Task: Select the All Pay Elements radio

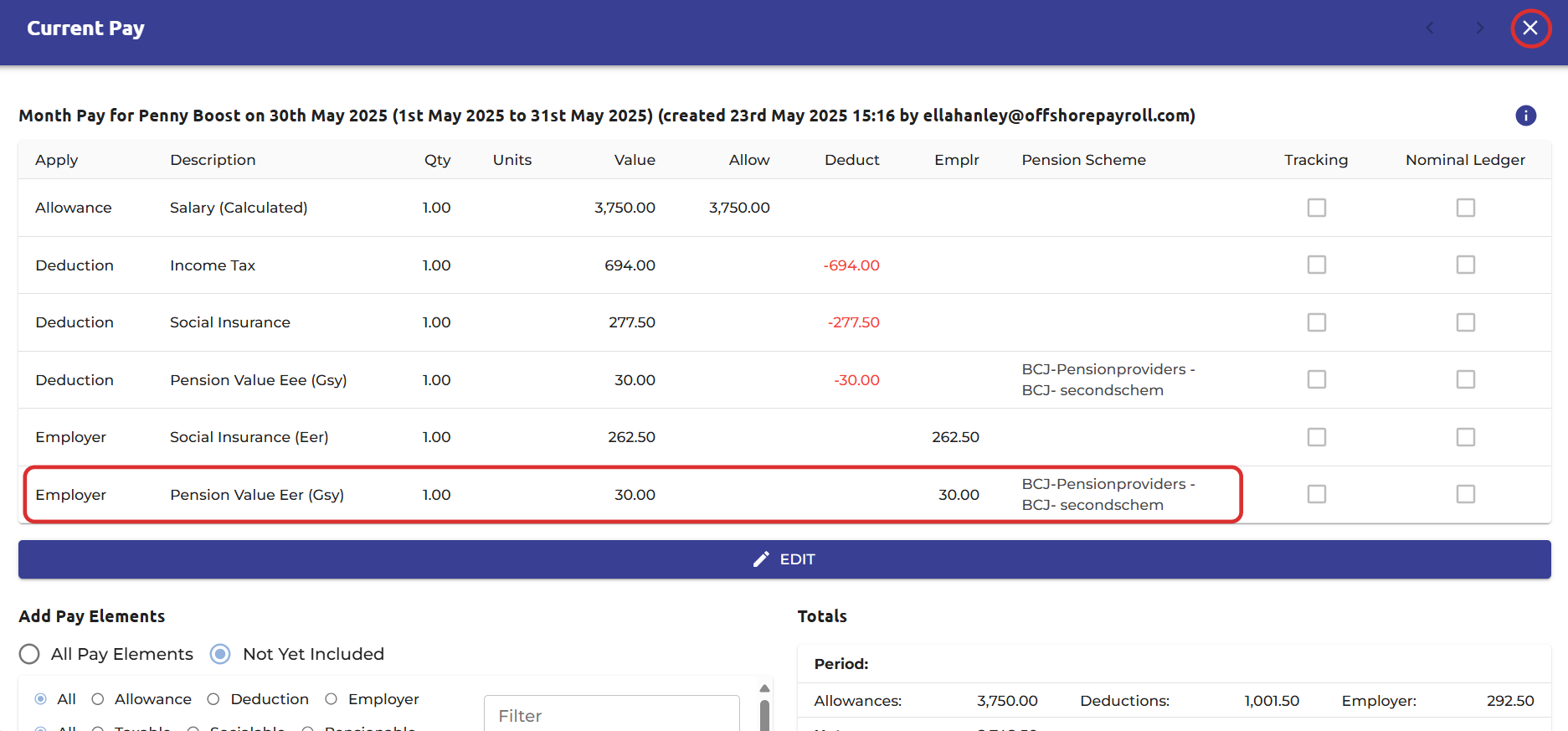Action: [x=29, y=654]
